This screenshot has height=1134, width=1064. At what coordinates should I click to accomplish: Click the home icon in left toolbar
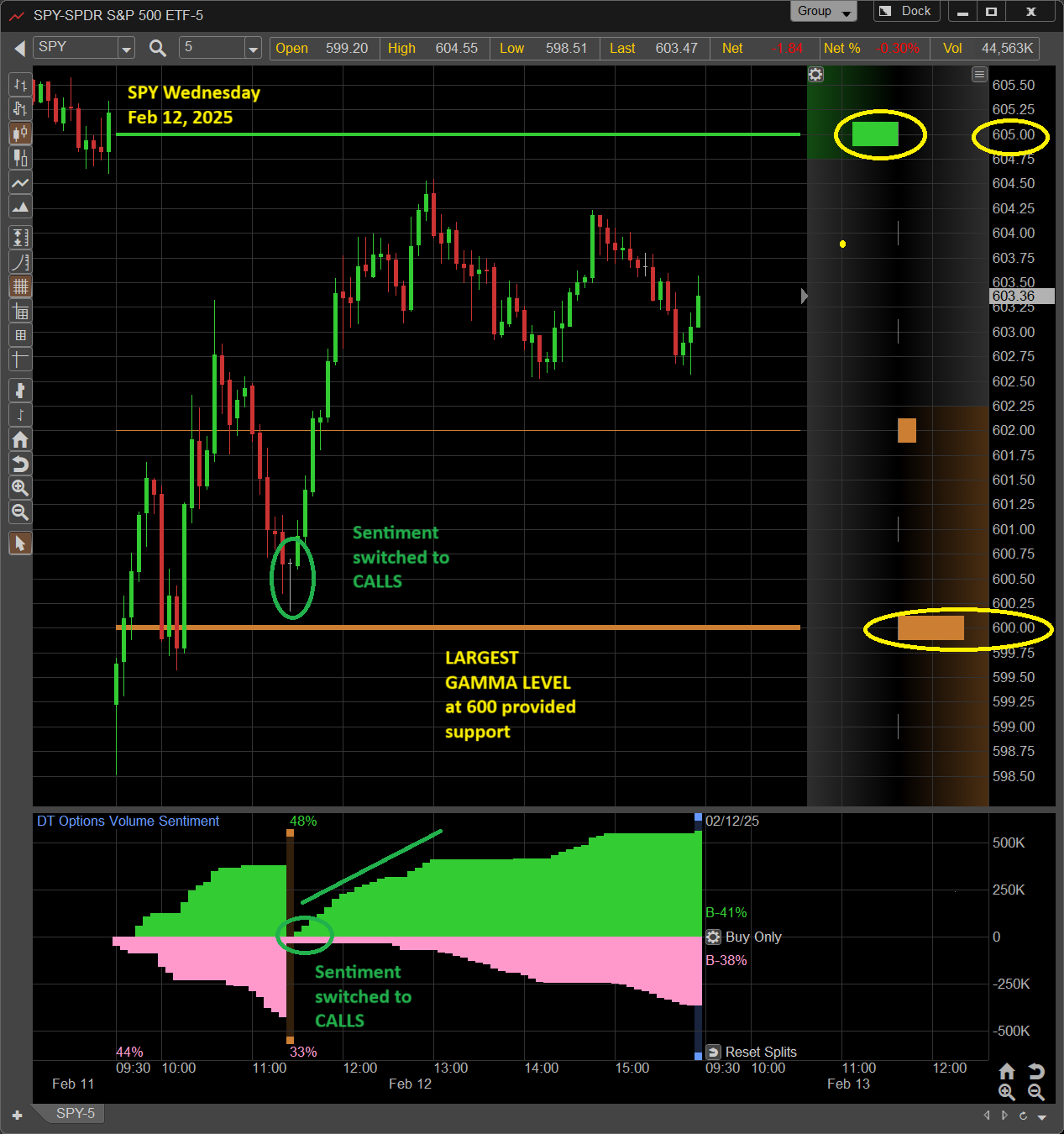point(20,439)
